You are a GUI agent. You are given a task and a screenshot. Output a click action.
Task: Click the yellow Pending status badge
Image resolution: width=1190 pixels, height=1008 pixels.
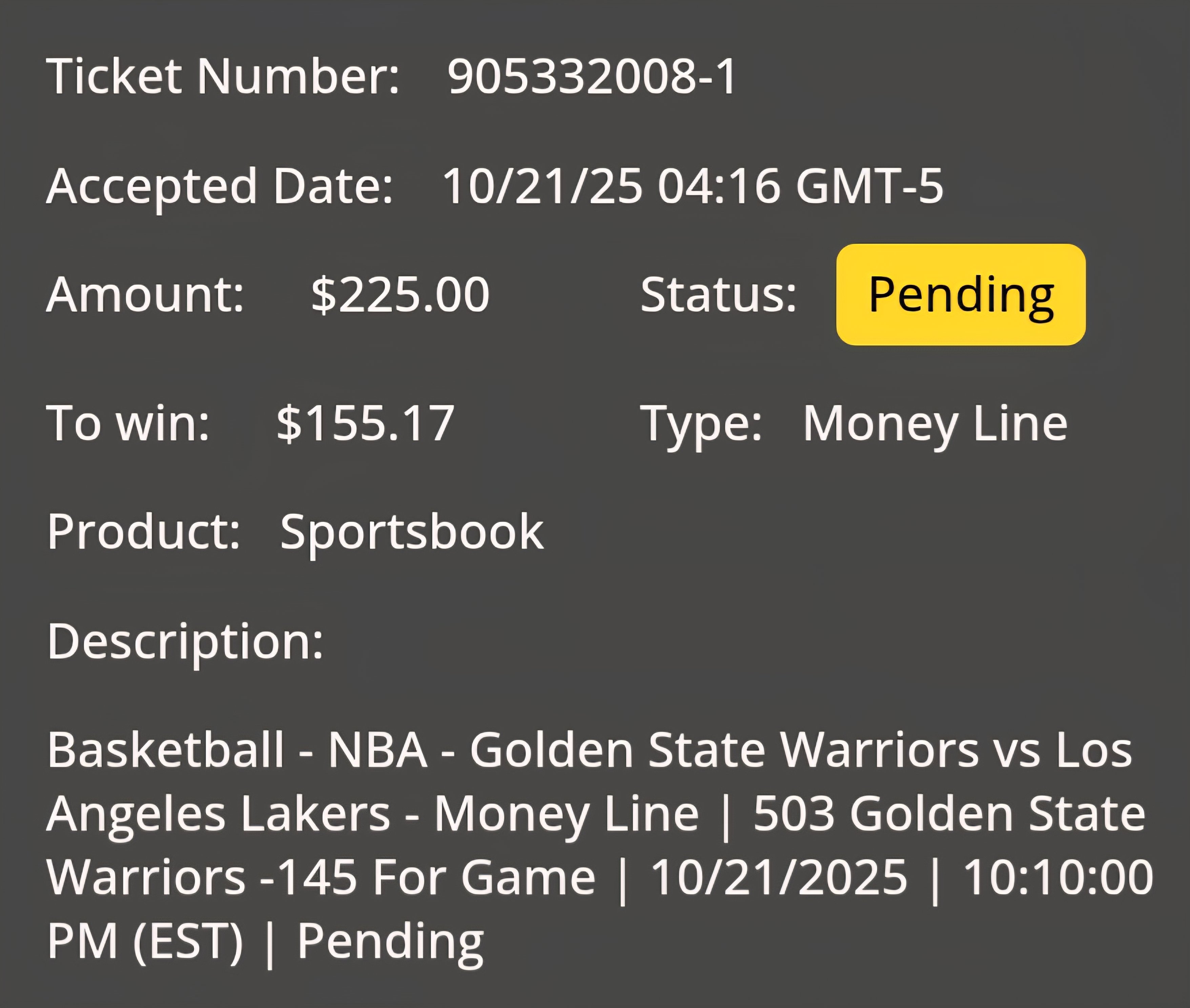tap(961, 294)
